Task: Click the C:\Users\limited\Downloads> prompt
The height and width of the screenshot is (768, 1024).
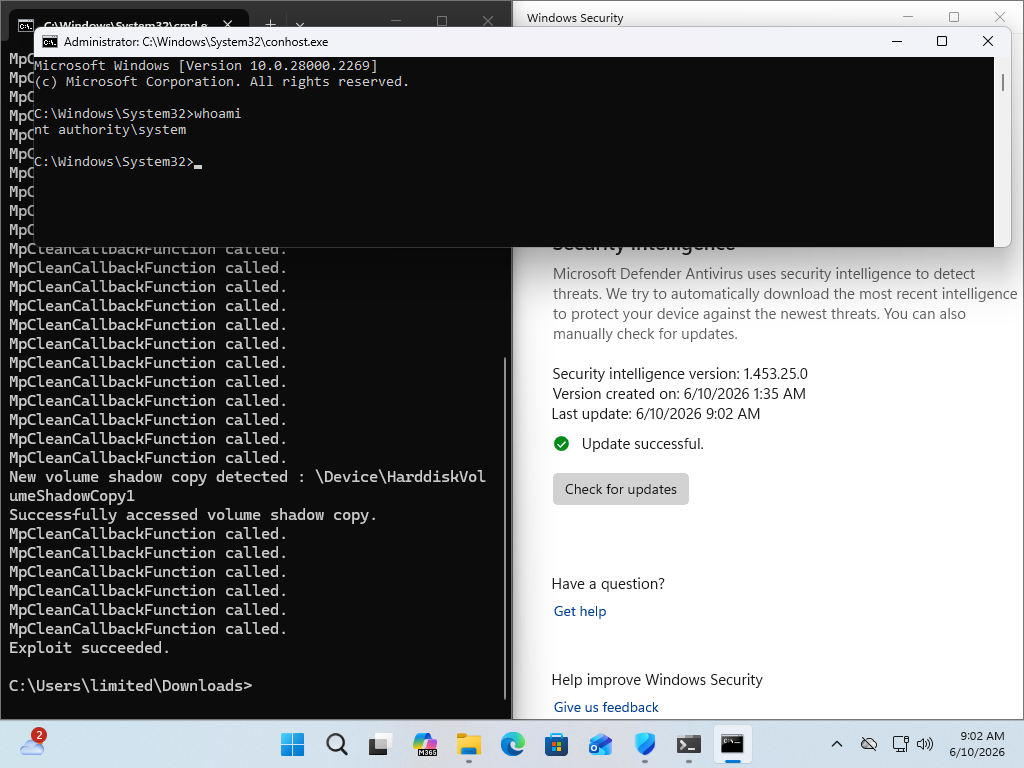Action: [x=131, y=686]
